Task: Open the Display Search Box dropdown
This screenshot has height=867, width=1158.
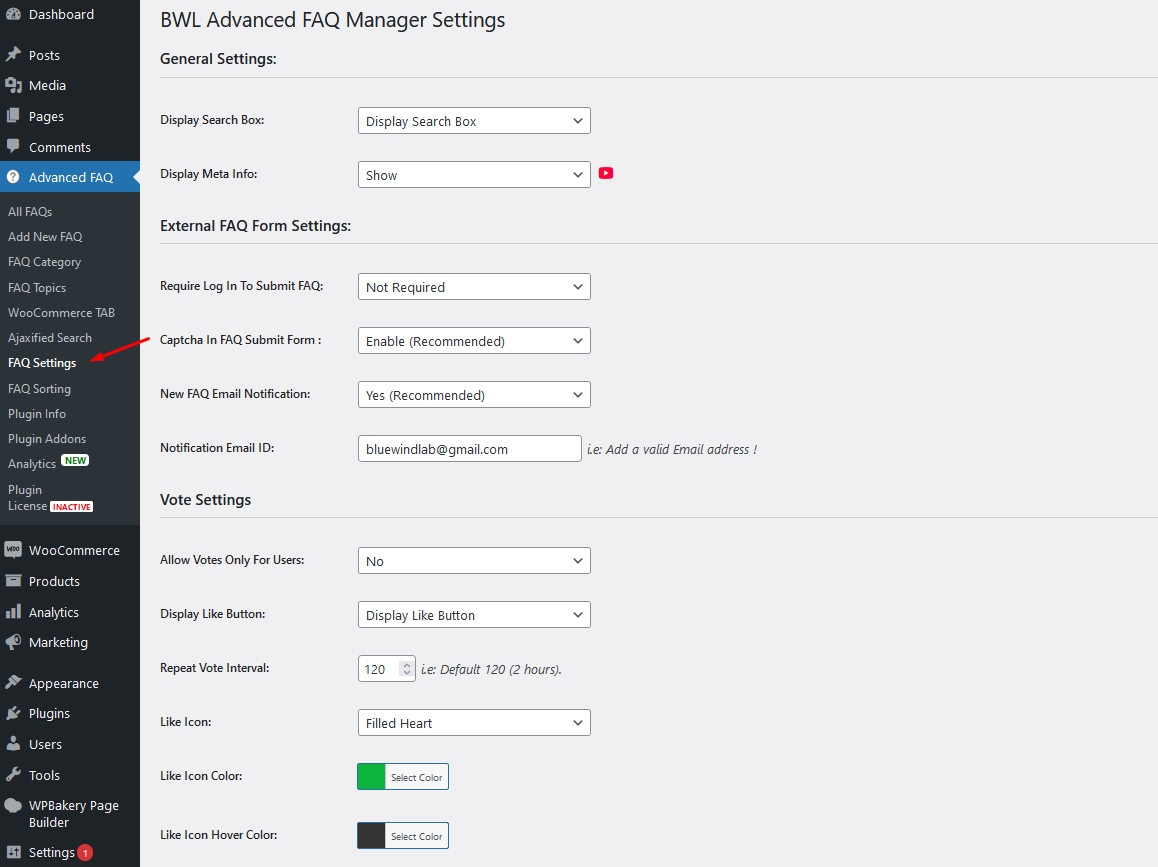Action: tap(473, 120)
